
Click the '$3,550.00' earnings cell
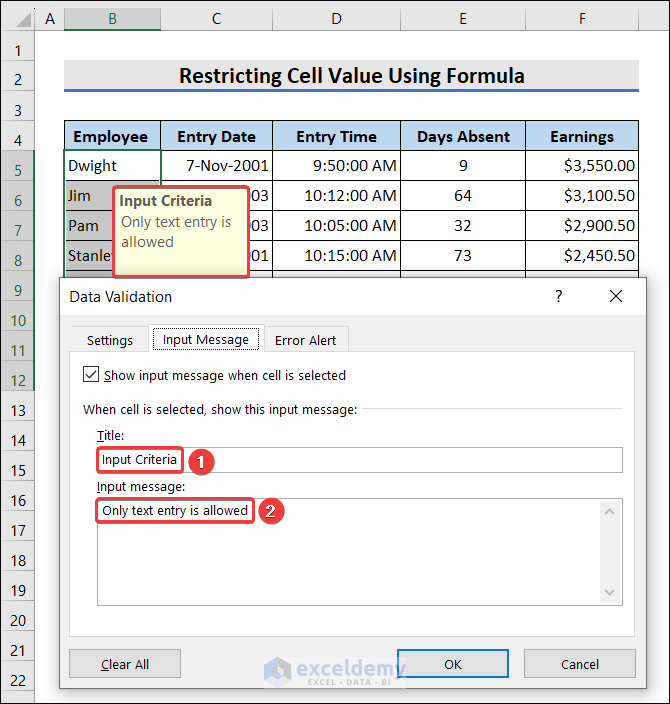pyautogui.click(x=582, y=166)
